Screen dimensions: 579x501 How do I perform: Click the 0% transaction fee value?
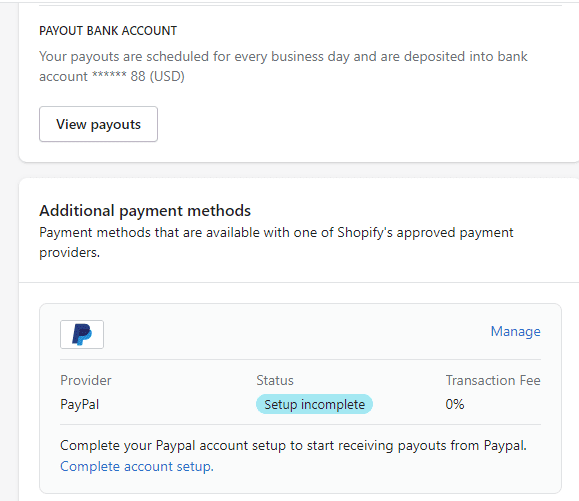point(455,404)
